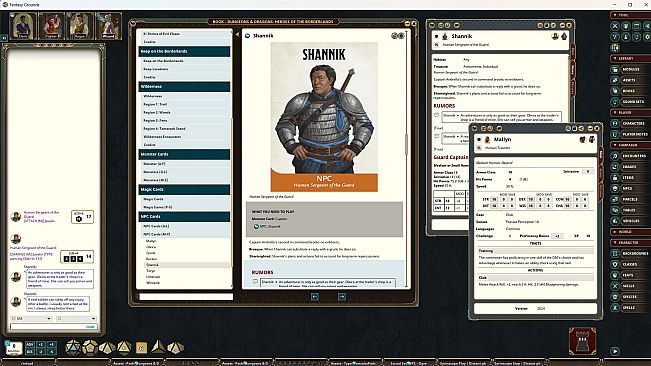
Task: Open the Wincarte NPC card entry
Action: pos(153,283)
